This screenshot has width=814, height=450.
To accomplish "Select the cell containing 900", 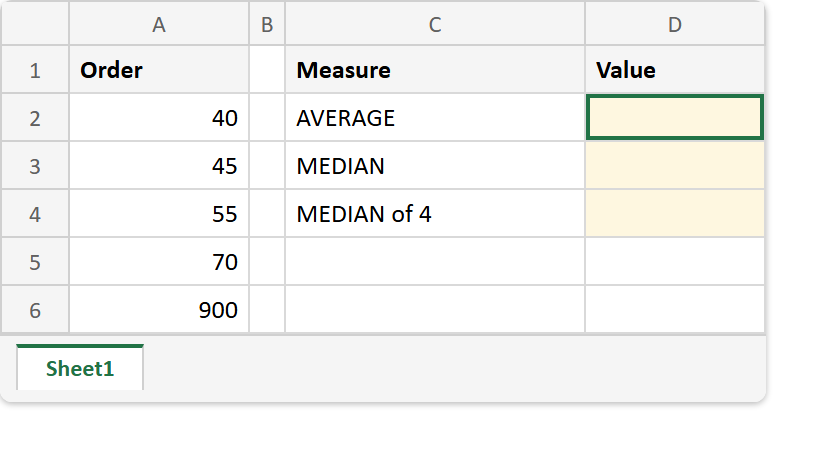I will pyautogui.click(x=159, y=309).
